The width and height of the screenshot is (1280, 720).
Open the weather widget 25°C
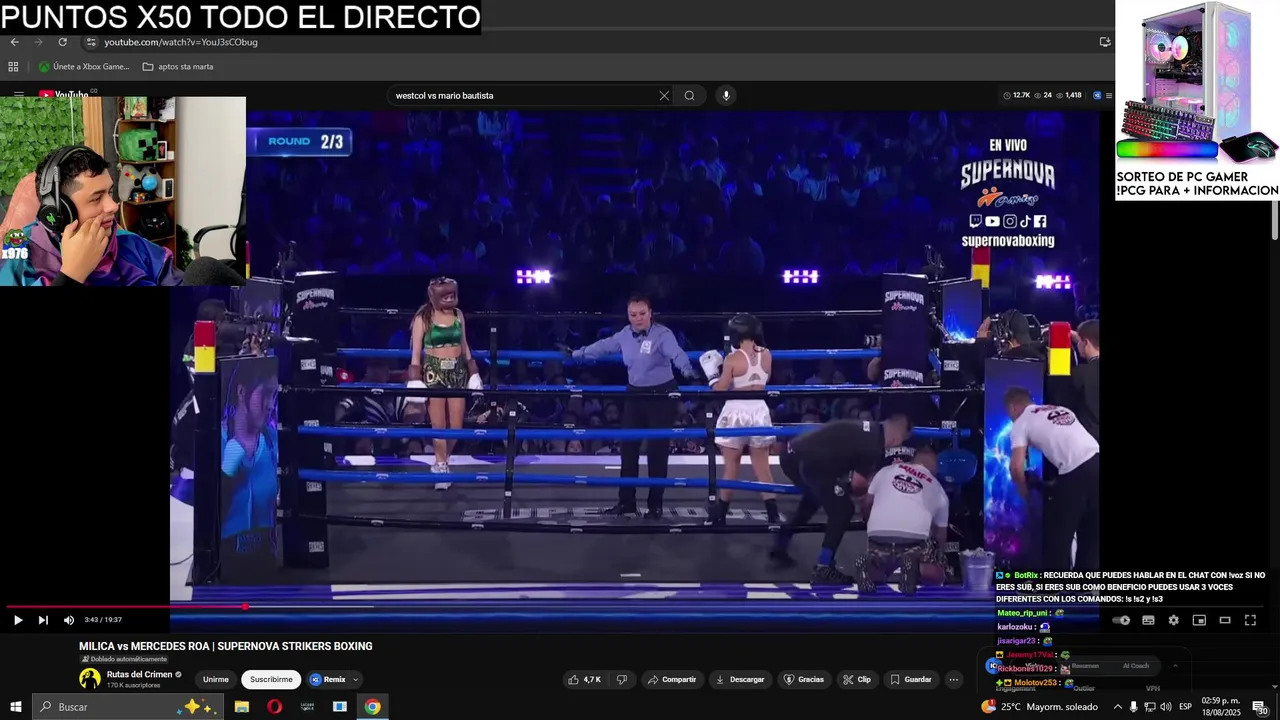point(1040,707)
